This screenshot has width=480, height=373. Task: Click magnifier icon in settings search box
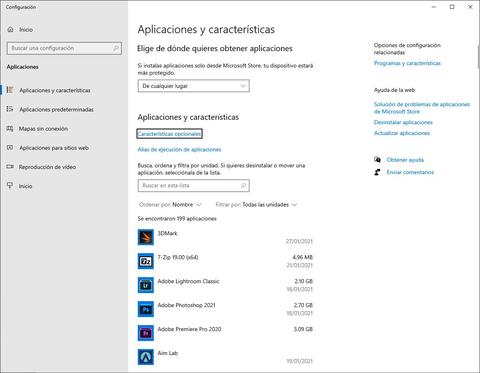(116, 48)
